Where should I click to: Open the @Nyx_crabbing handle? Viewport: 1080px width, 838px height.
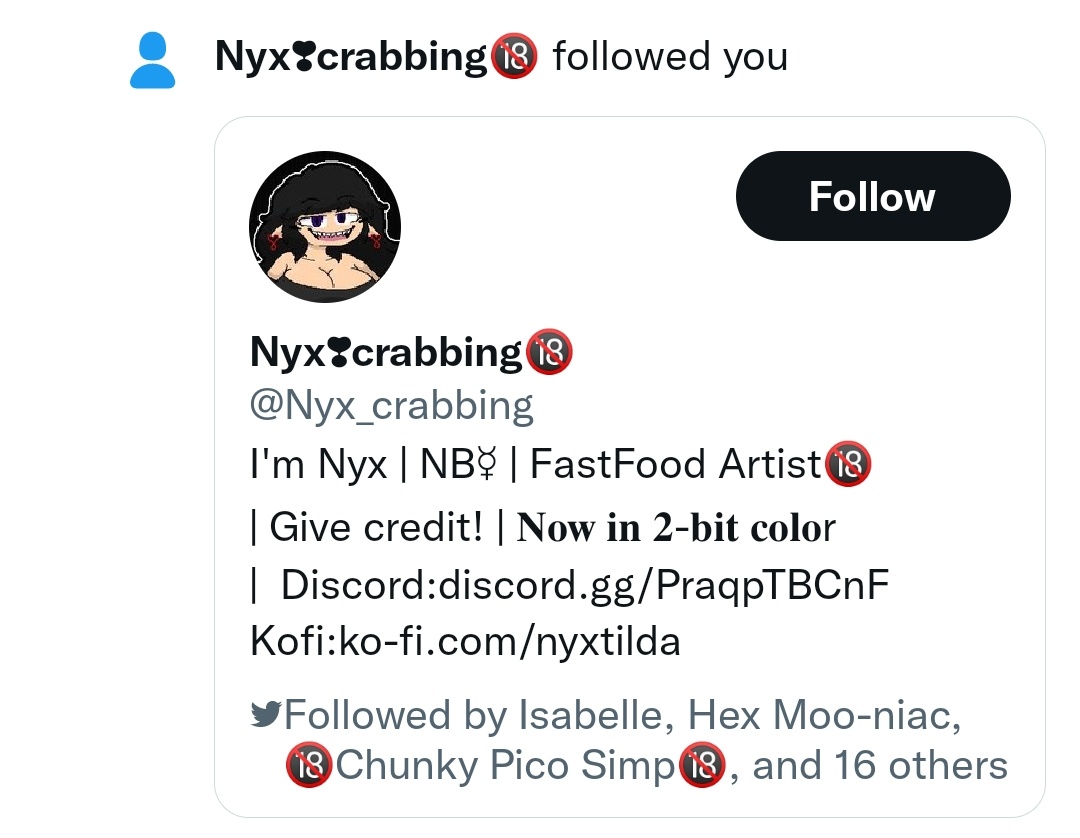[391, 406]
